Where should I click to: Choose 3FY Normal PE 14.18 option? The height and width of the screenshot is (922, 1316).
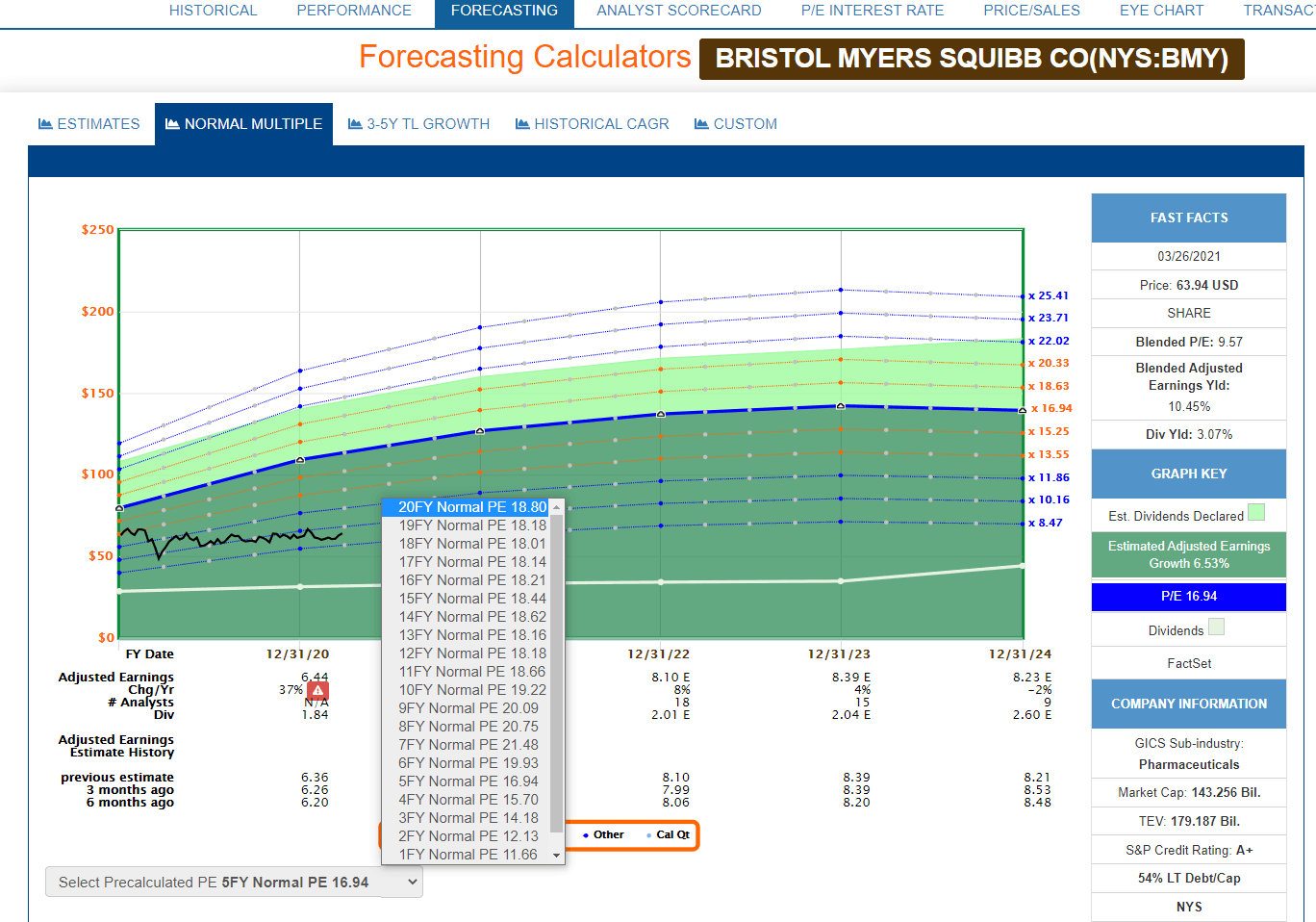click(x=467, y=818)
